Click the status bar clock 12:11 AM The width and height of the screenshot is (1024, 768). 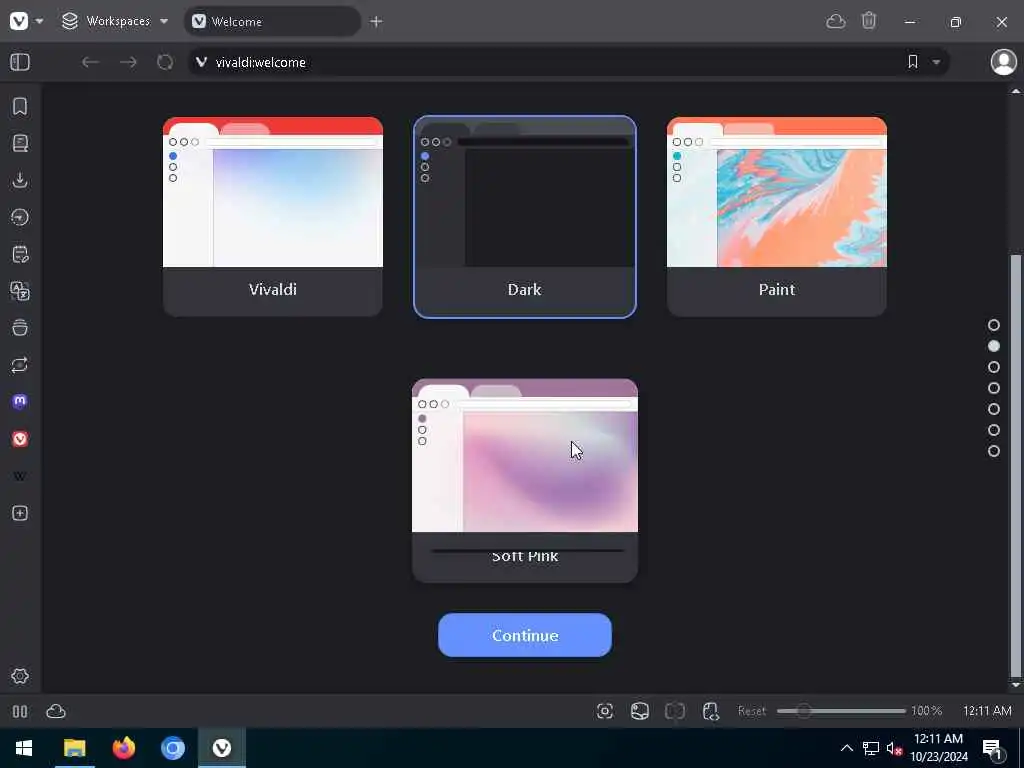[987, 711]
